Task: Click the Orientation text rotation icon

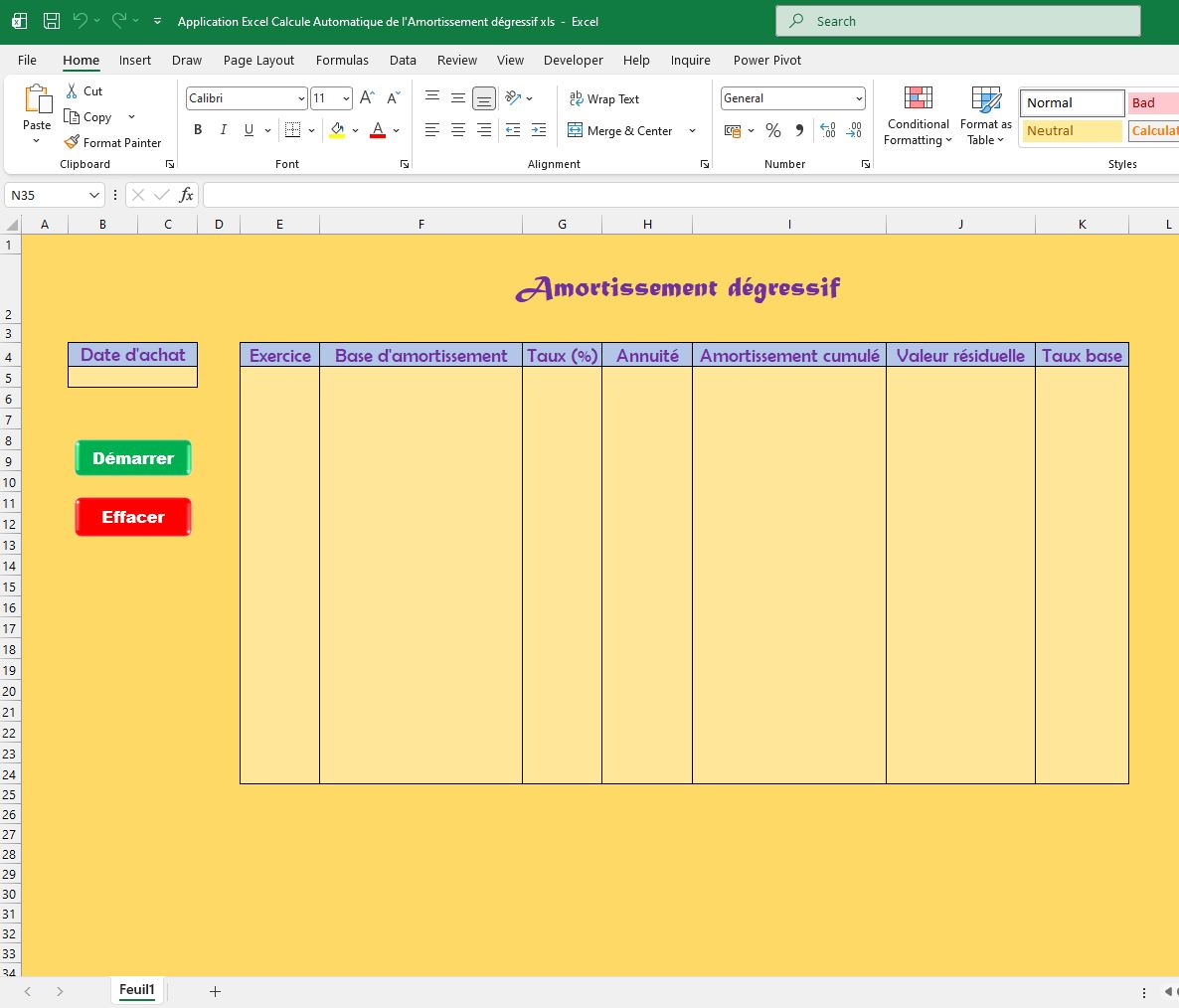Action: 513,97
